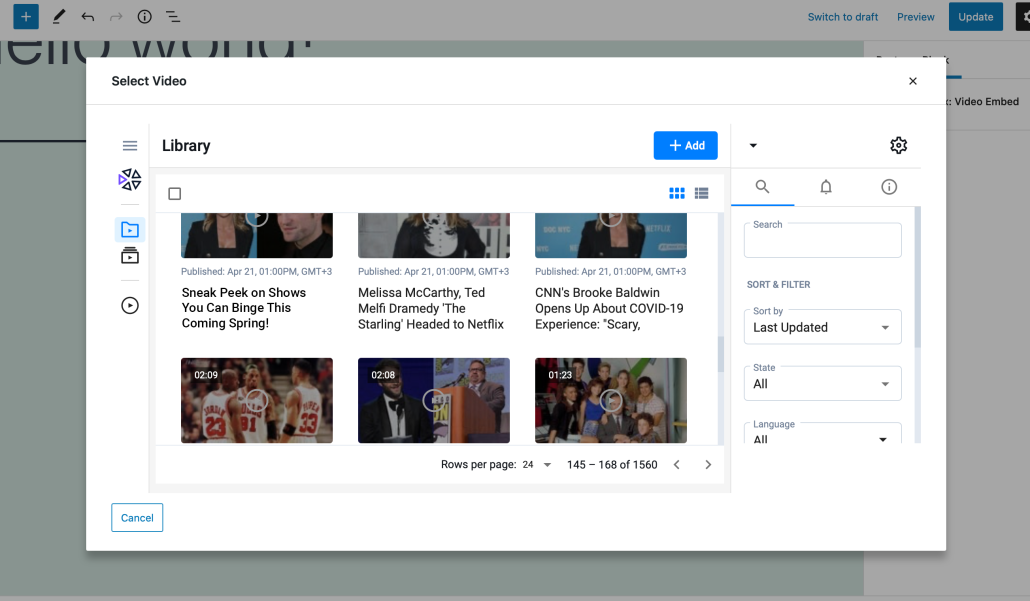The width and height of the screenshot is (1030, 601).
Task: Open the players circle play icon
Action: [x=130, y=305]
